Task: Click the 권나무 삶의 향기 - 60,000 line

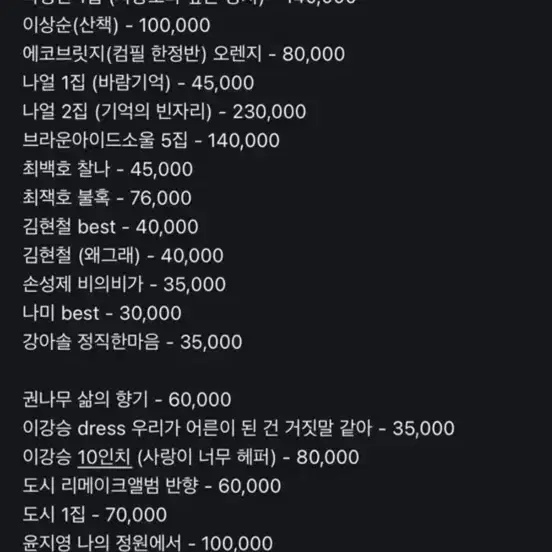Action: pos(127,400)
